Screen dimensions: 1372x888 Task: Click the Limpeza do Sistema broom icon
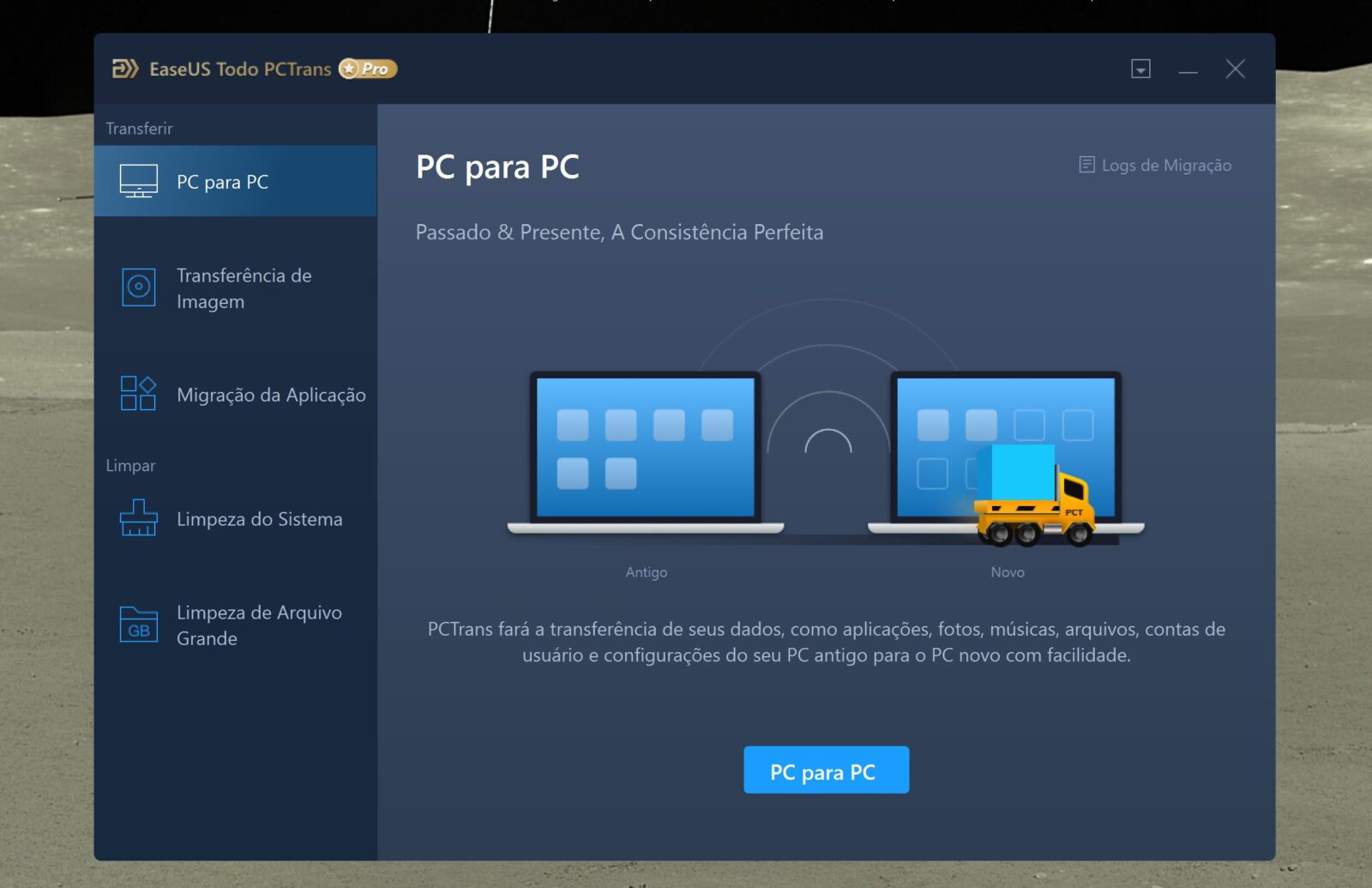[x=138, y=518]
